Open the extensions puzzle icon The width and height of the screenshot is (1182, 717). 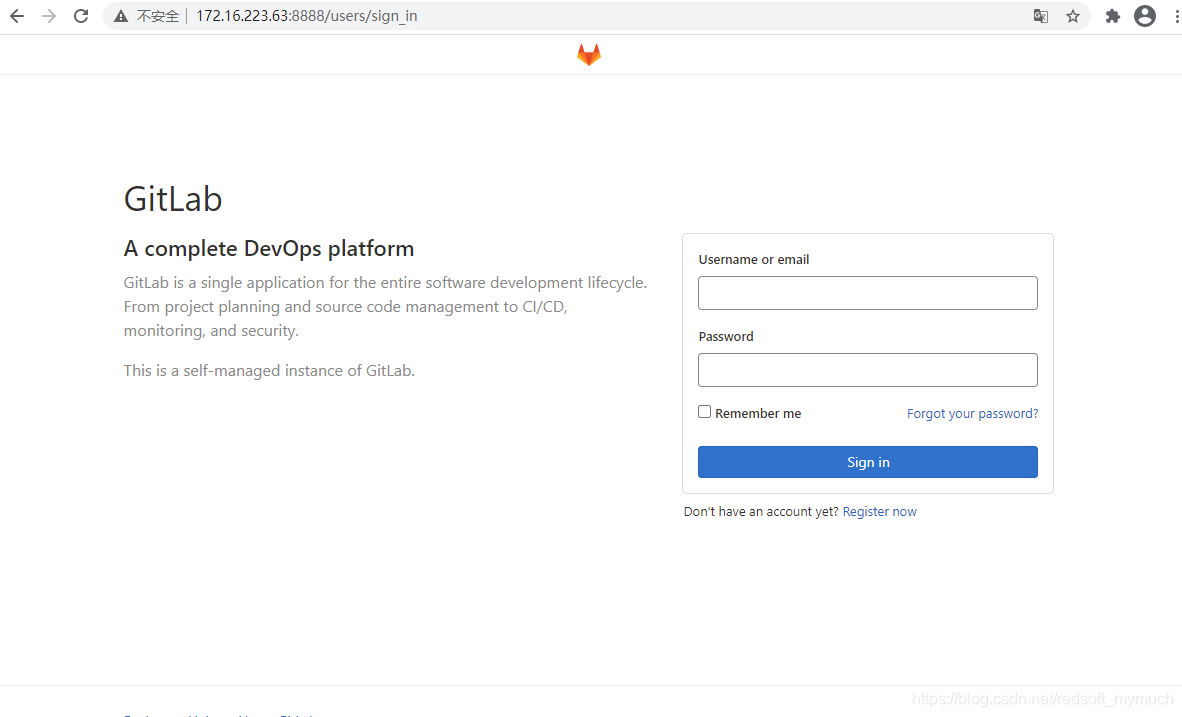pos(1113,16)
